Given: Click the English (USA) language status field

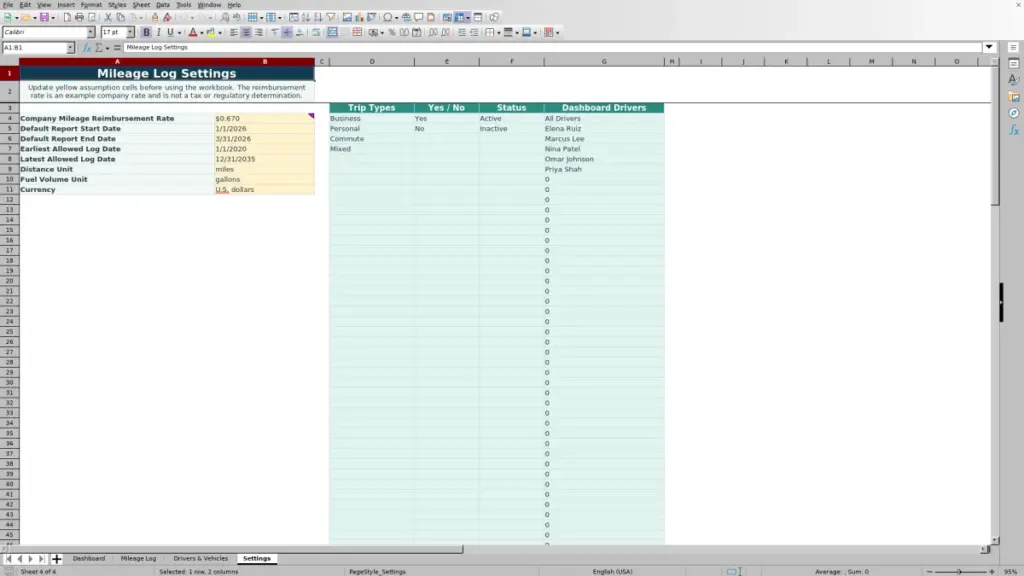Looking at the screenshot, I should 612,571.
